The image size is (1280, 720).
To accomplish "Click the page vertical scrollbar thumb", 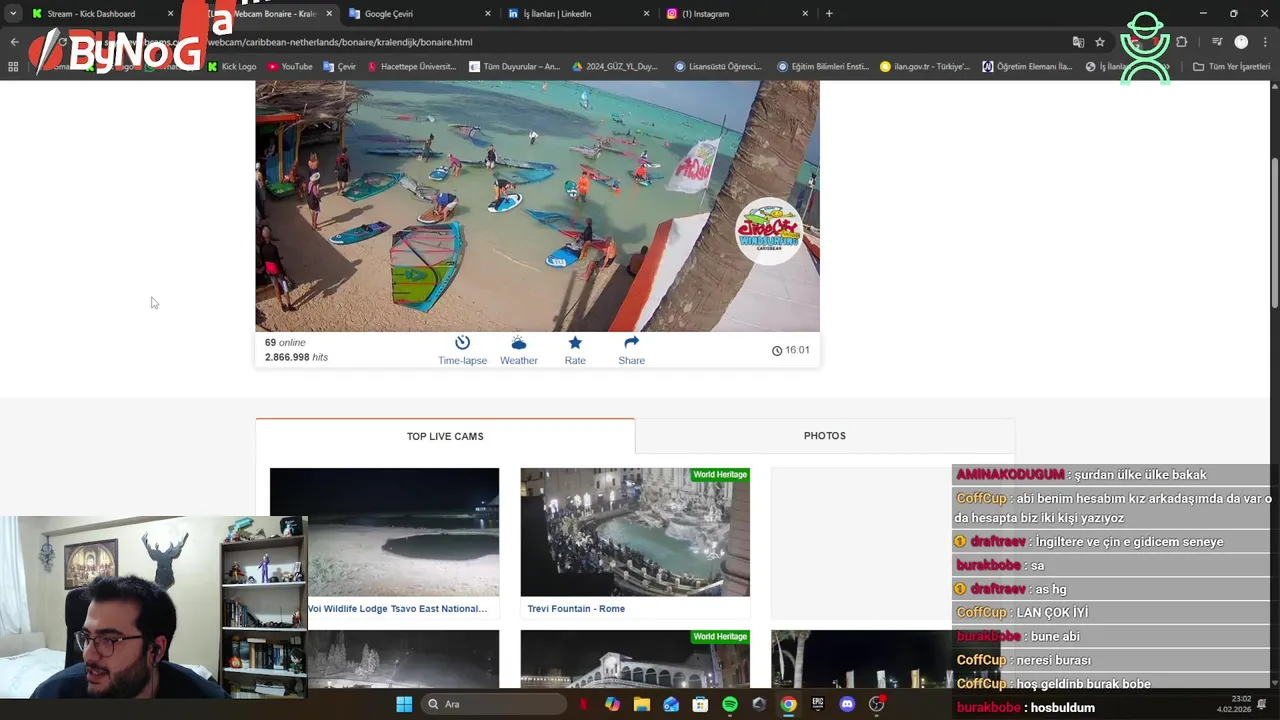I will (1274, 232).
